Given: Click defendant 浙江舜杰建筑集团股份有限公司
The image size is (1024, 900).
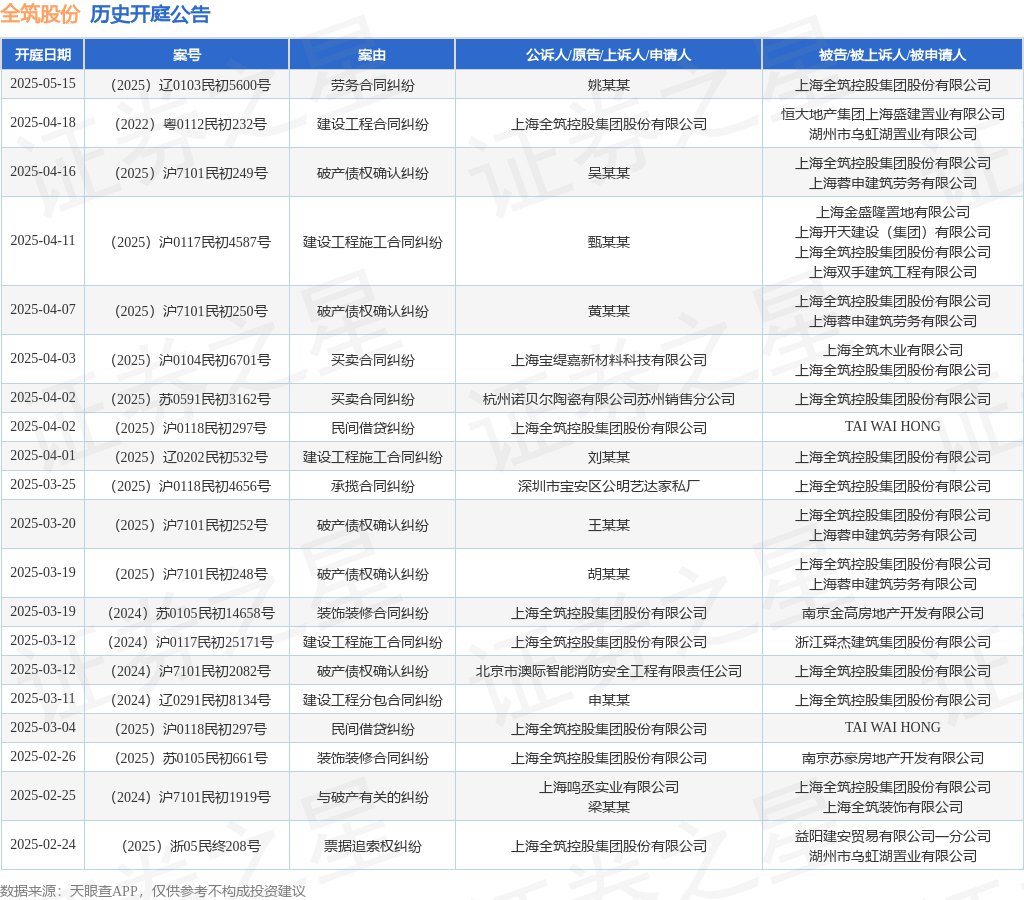Looking at the screenshot, I should [893, 643].
